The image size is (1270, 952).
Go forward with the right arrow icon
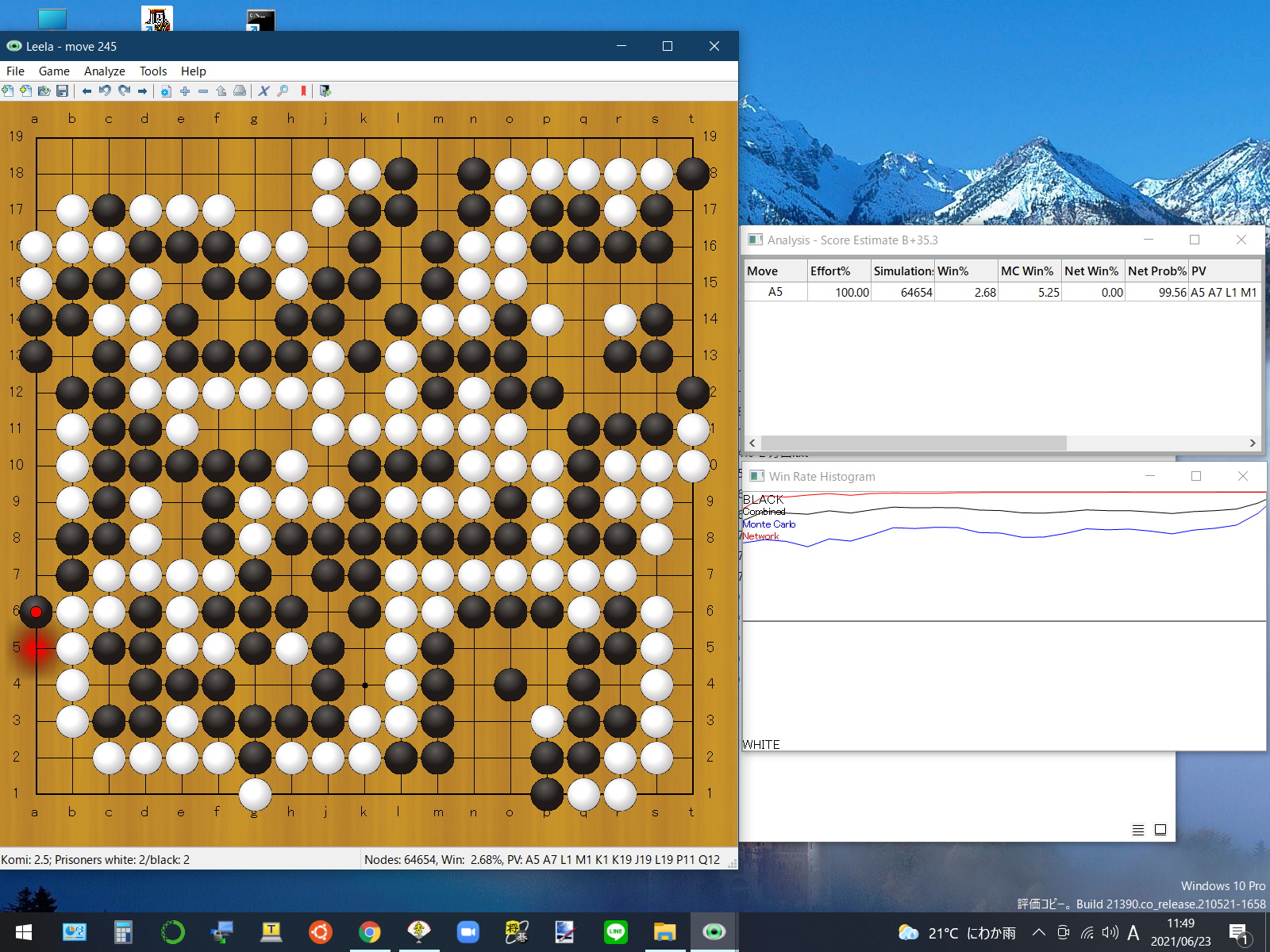click(142, 91)
